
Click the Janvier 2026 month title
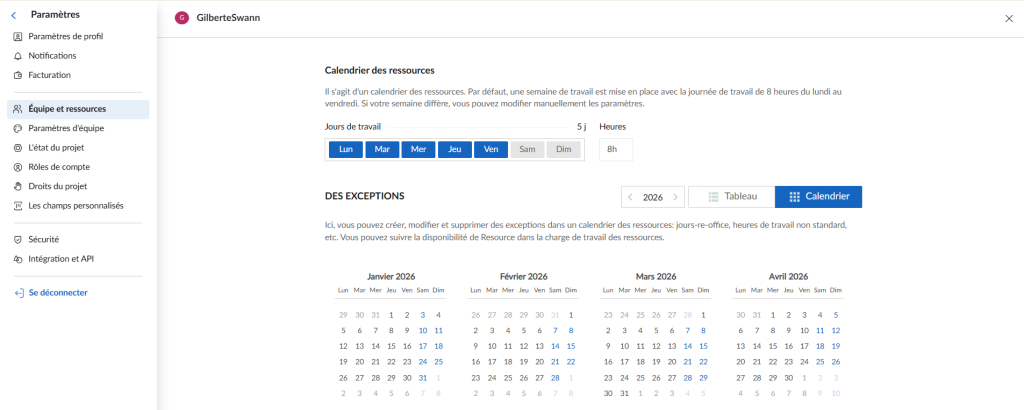coord(391,276)
